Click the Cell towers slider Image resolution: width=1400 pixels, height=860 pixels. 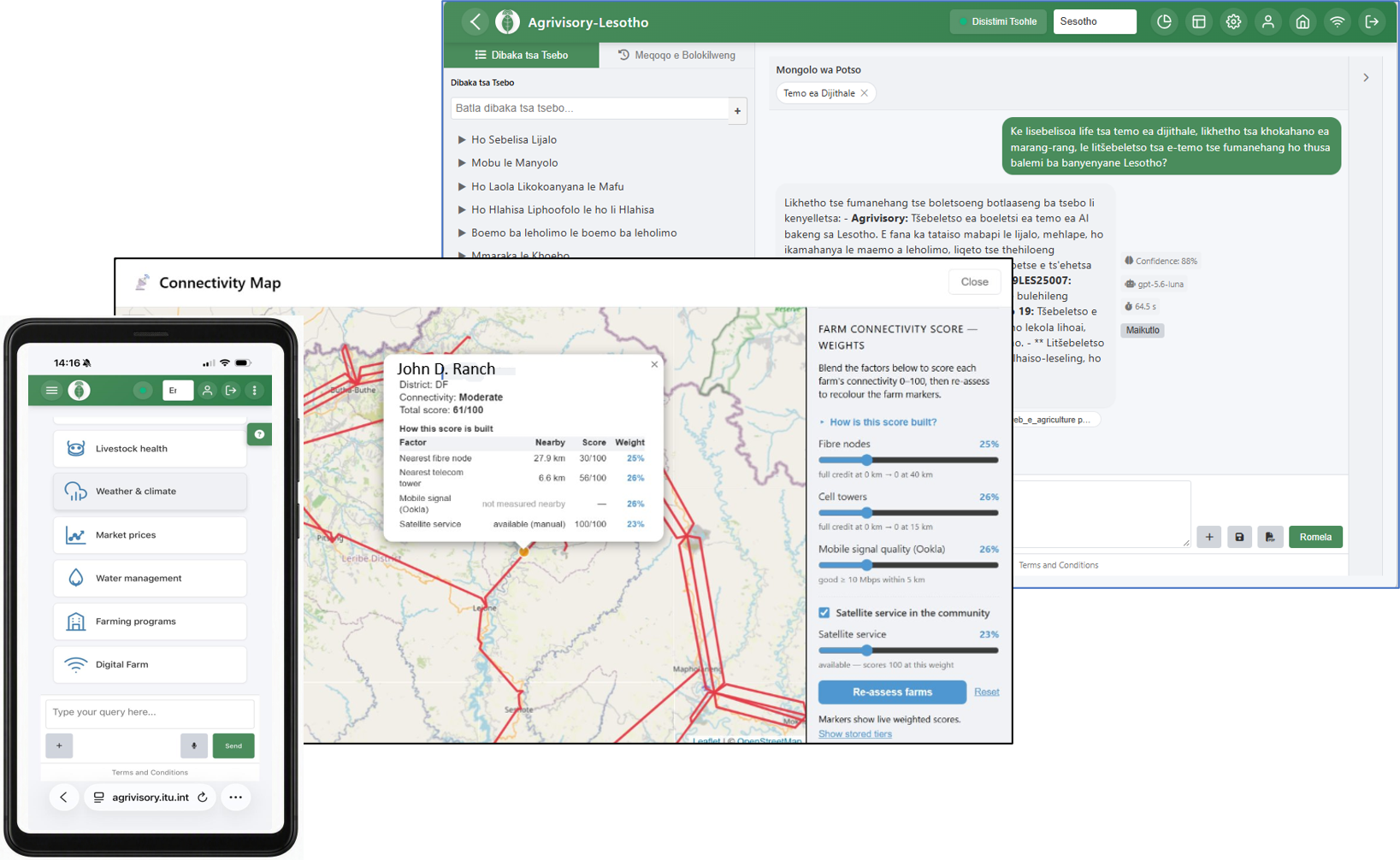pos(908,513)
